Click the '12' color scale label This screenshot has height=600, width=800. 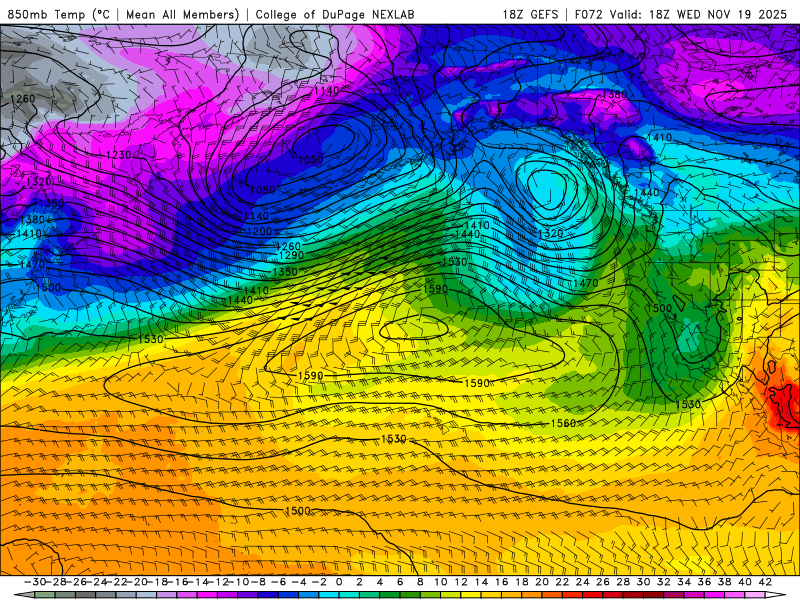coord(461,582)
